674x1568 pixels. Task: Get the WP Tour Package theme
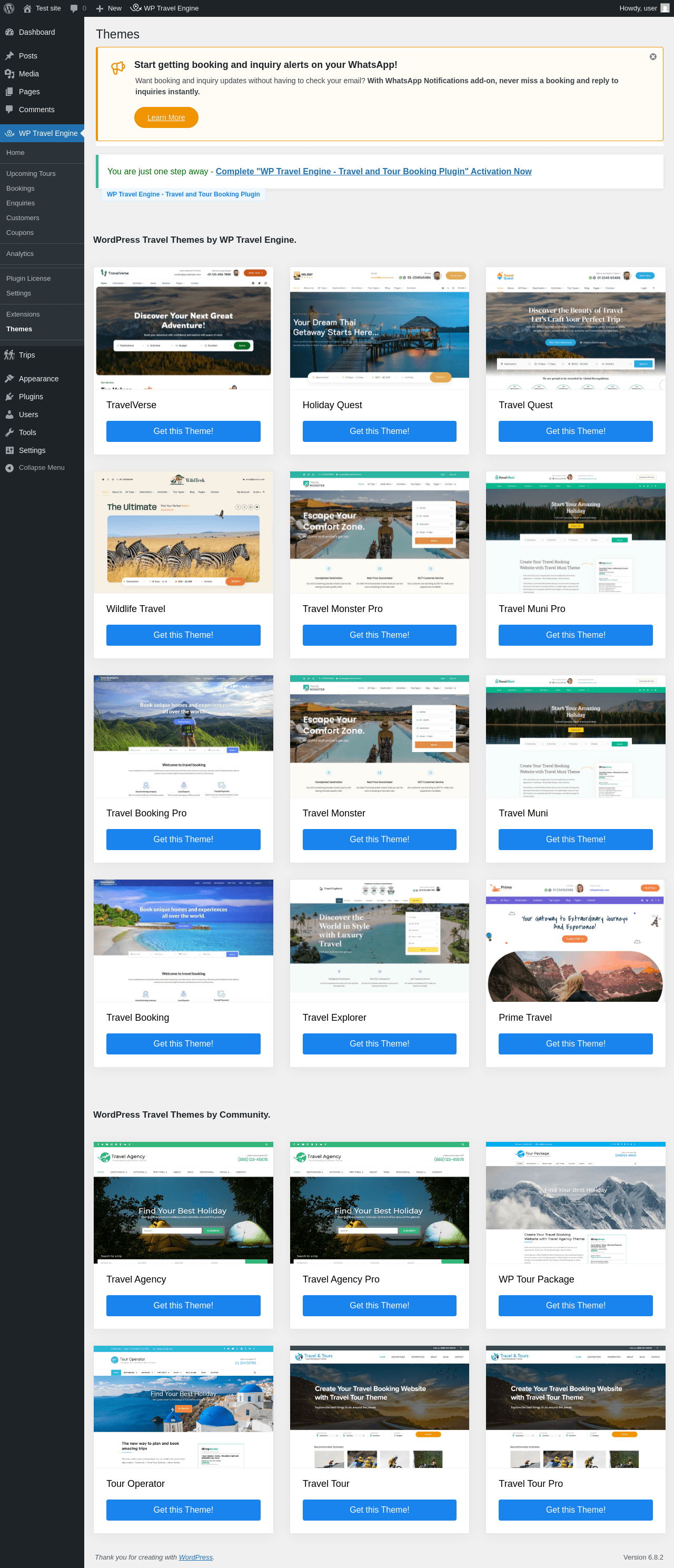[576, 1306]
